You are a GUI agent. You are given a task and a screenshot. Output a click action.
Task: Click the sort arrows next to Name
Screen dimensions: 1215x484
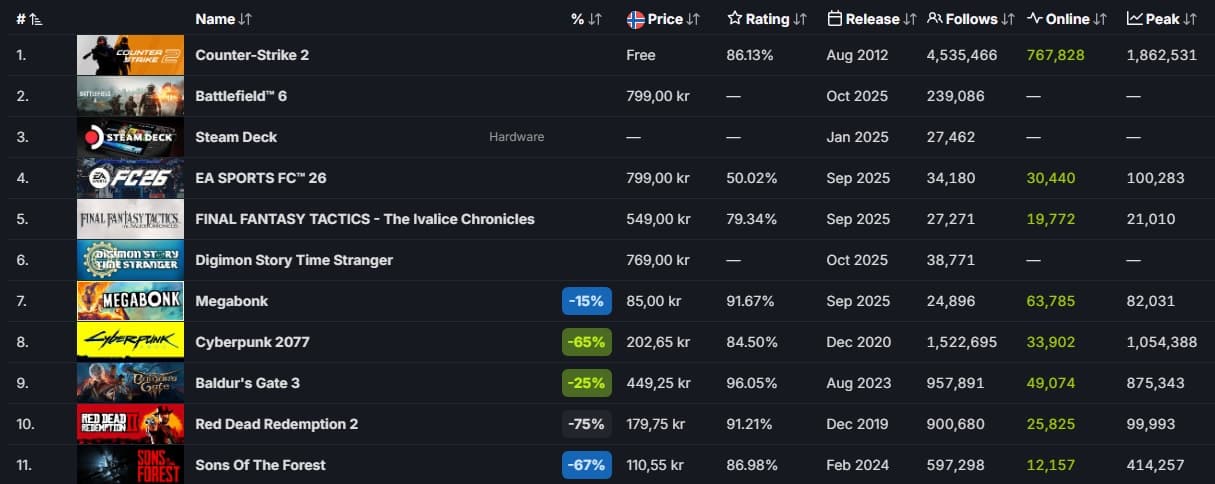(246, 19)
